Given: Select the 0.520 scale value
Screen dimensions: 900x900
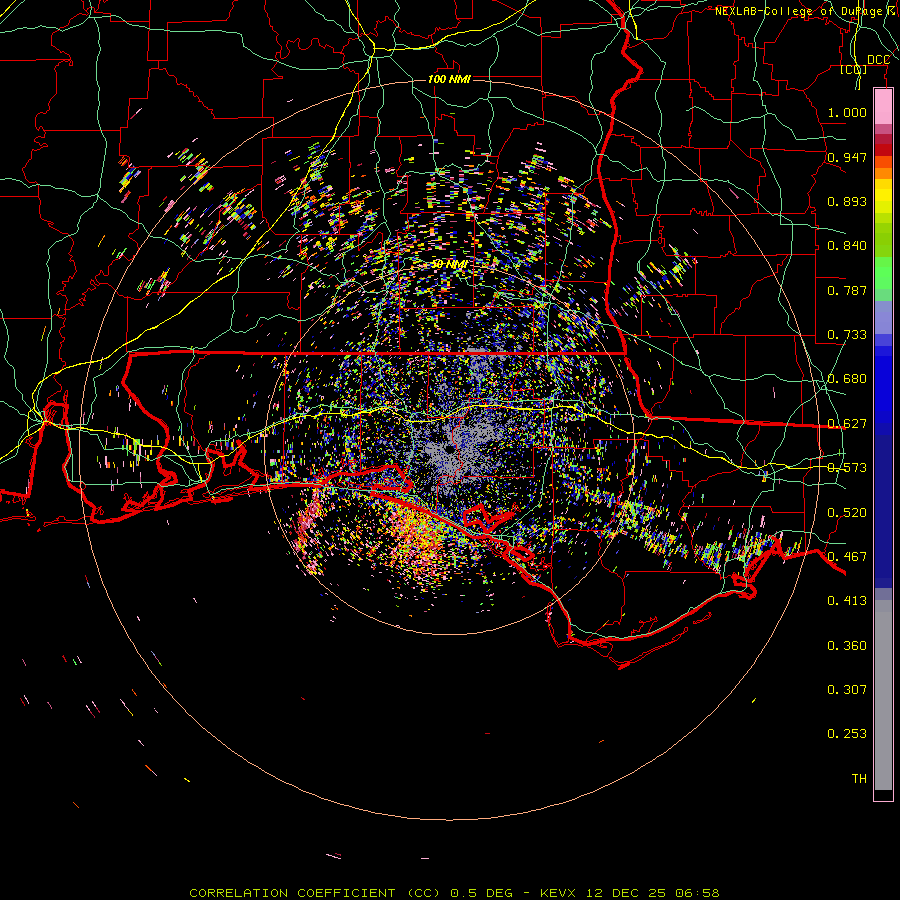Looking at the screenshot, I should (847, 513).
